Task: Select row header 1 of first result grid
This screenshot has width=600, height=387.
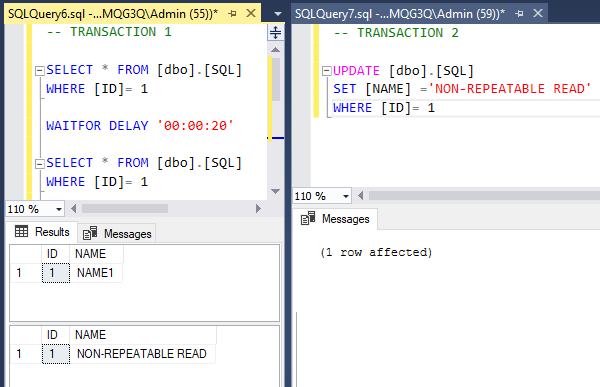Action: coord(26,273)
